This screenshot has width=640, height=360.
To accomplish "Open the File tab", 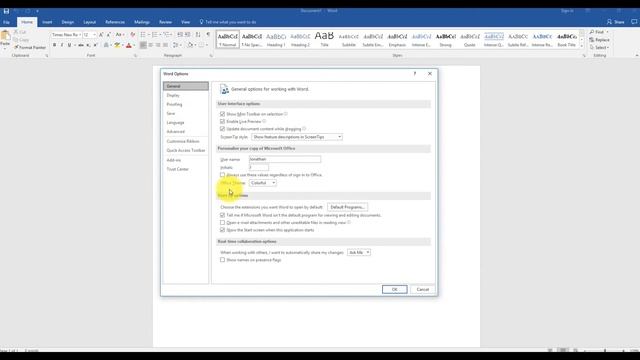I will (7, 22).
